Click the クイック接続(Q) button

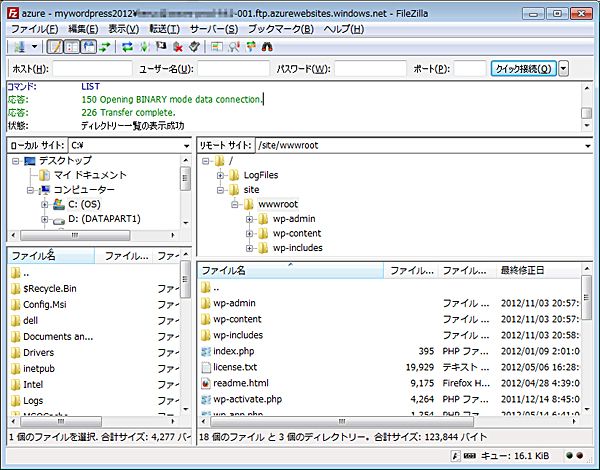523,69
